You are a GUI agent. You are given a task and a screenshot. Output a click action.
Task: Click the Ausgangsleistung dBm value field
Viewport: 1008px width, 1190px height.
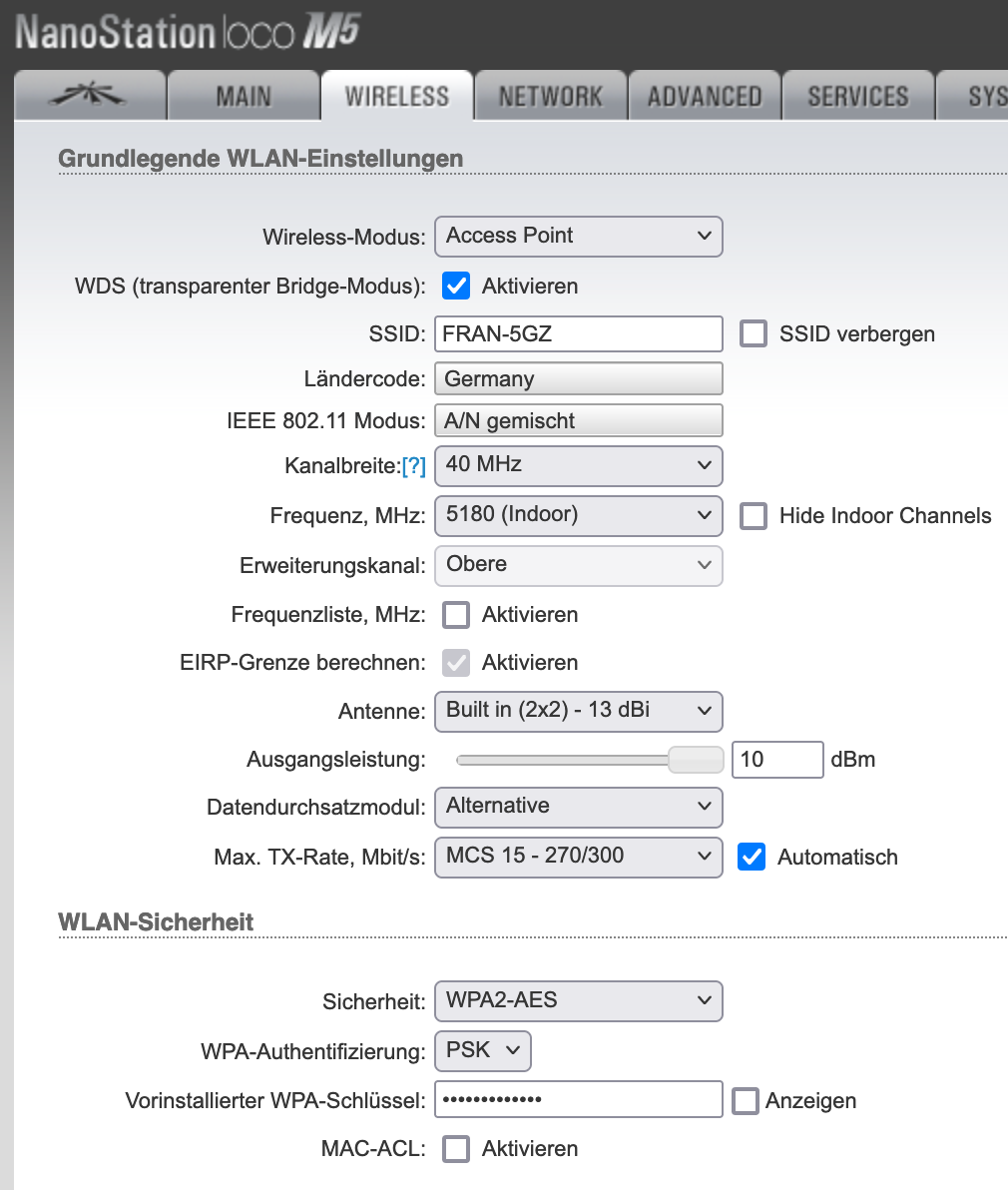tap(777, 760)
